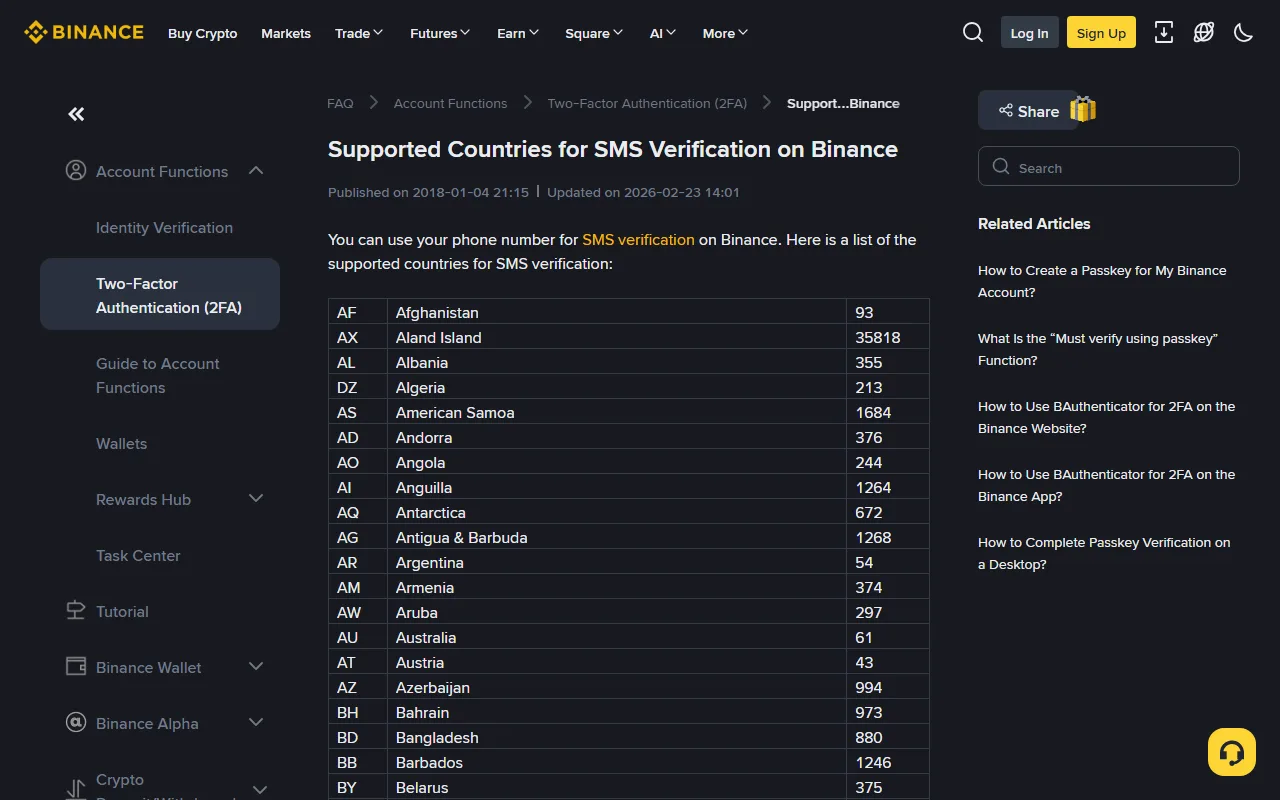Image resolution: width=1280 pixels, height=800 pixels.
Task: Open BAuthenticator 2FA on App article
Action: point(1106,485)
